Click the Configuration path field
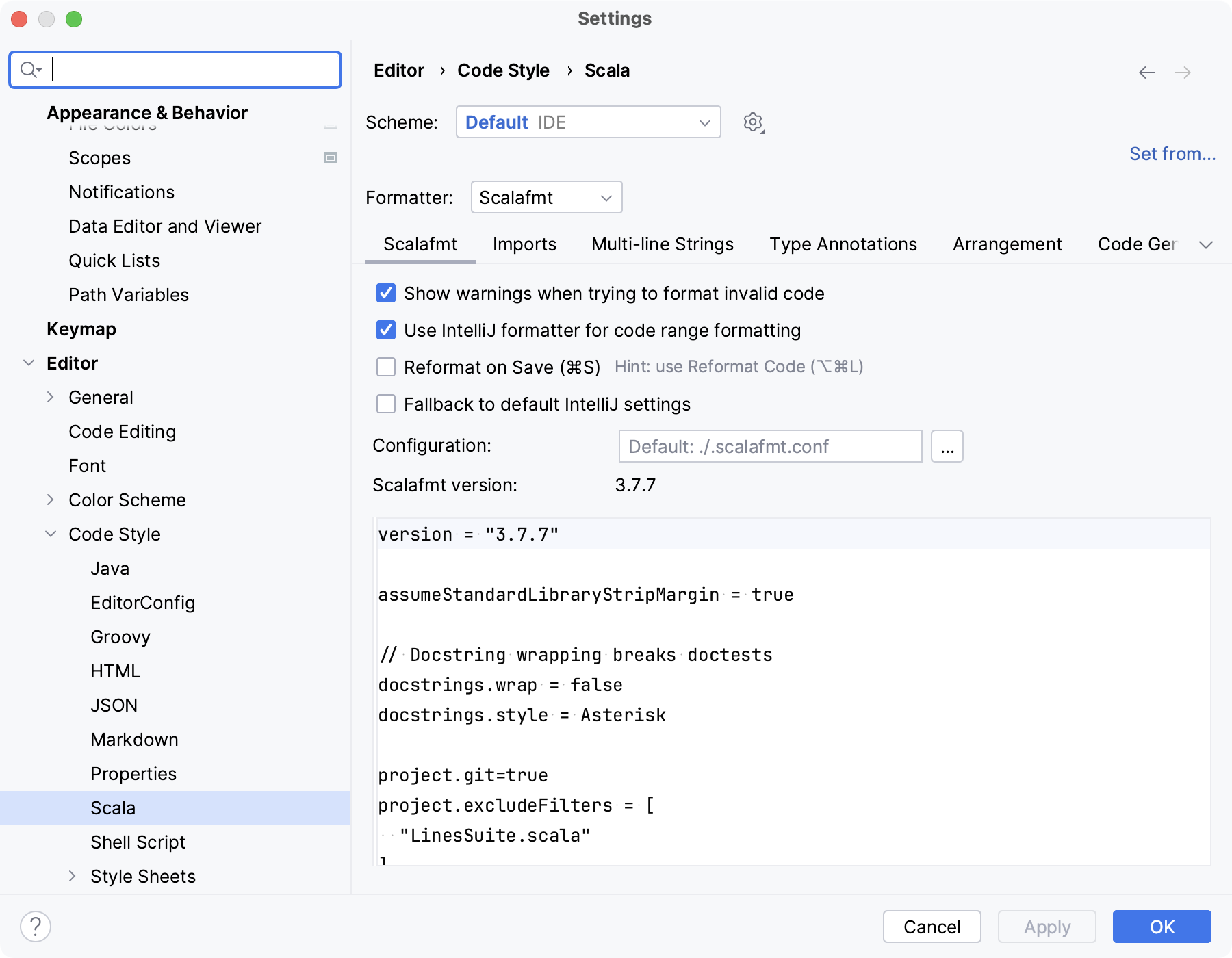The height and width of the screenshot is (958, 1232). click(770, 446)
